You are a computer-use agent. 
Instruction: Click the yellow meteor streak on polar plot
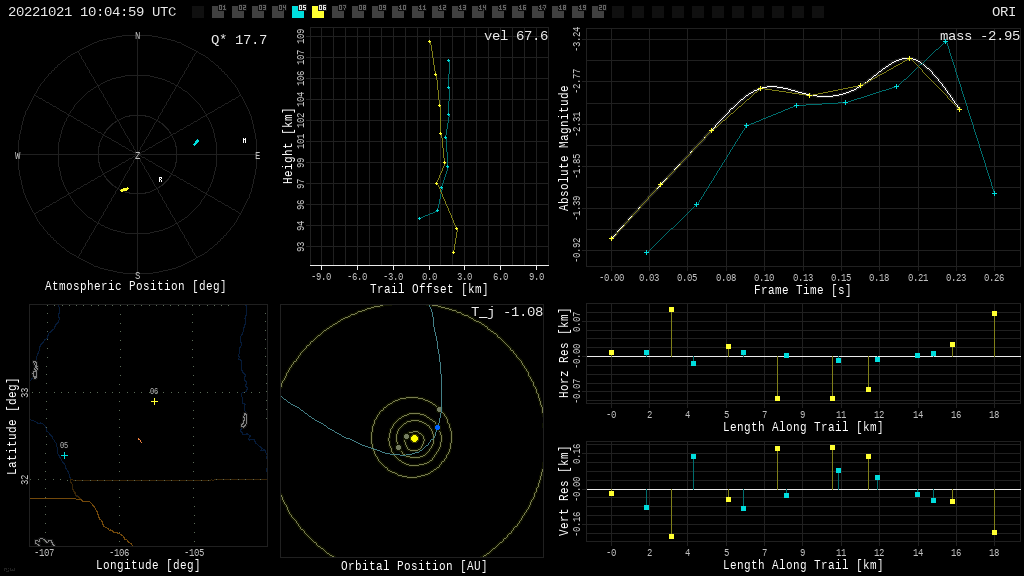point(124,189)
